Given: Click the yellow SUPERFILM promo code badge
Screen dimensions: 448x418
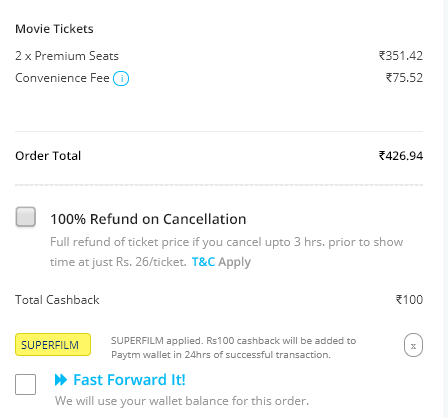Looking at the screenshot, I should (53, 345).
